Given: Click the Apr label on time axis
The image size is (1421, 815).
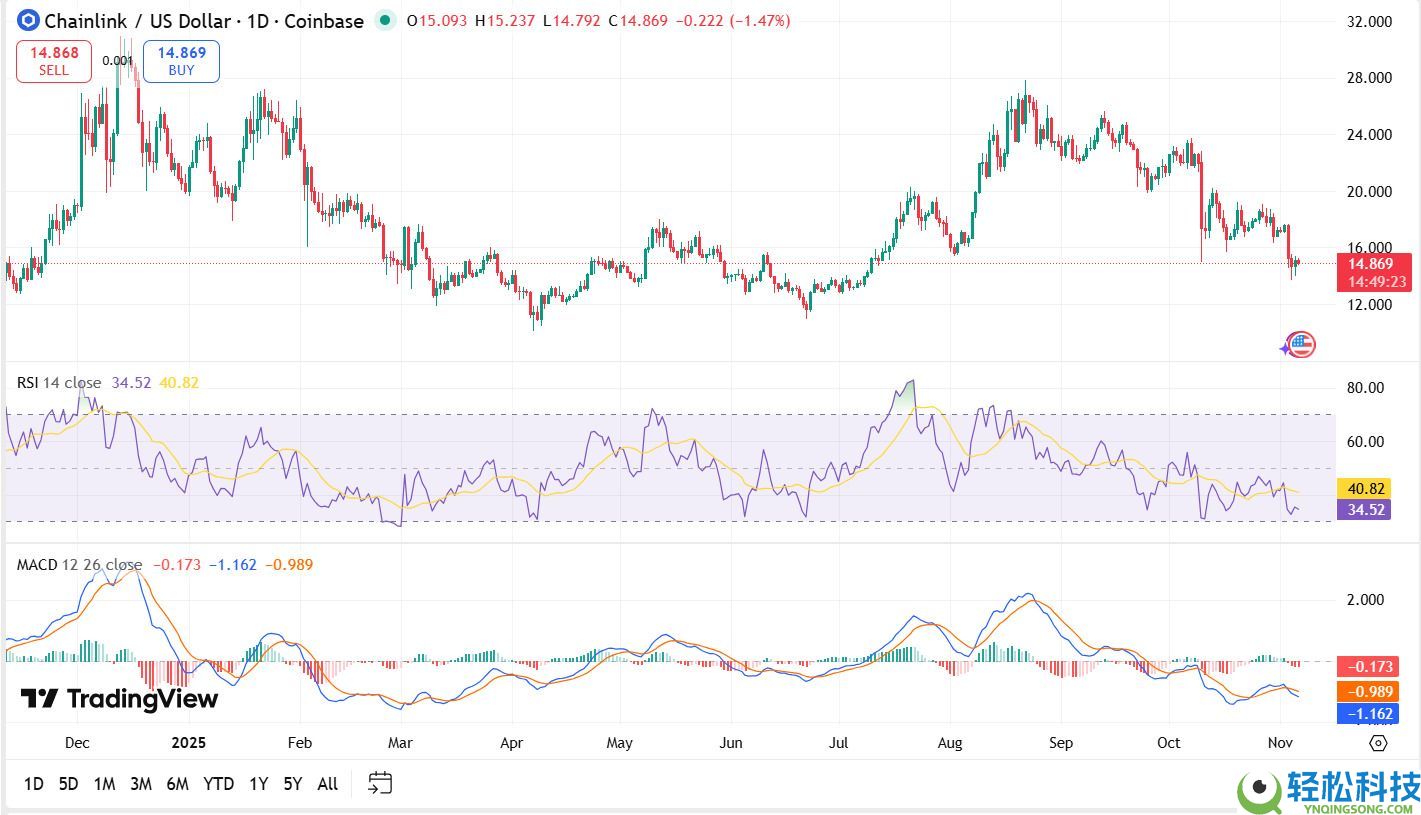Looking at the screenshot, I should 512,743.
